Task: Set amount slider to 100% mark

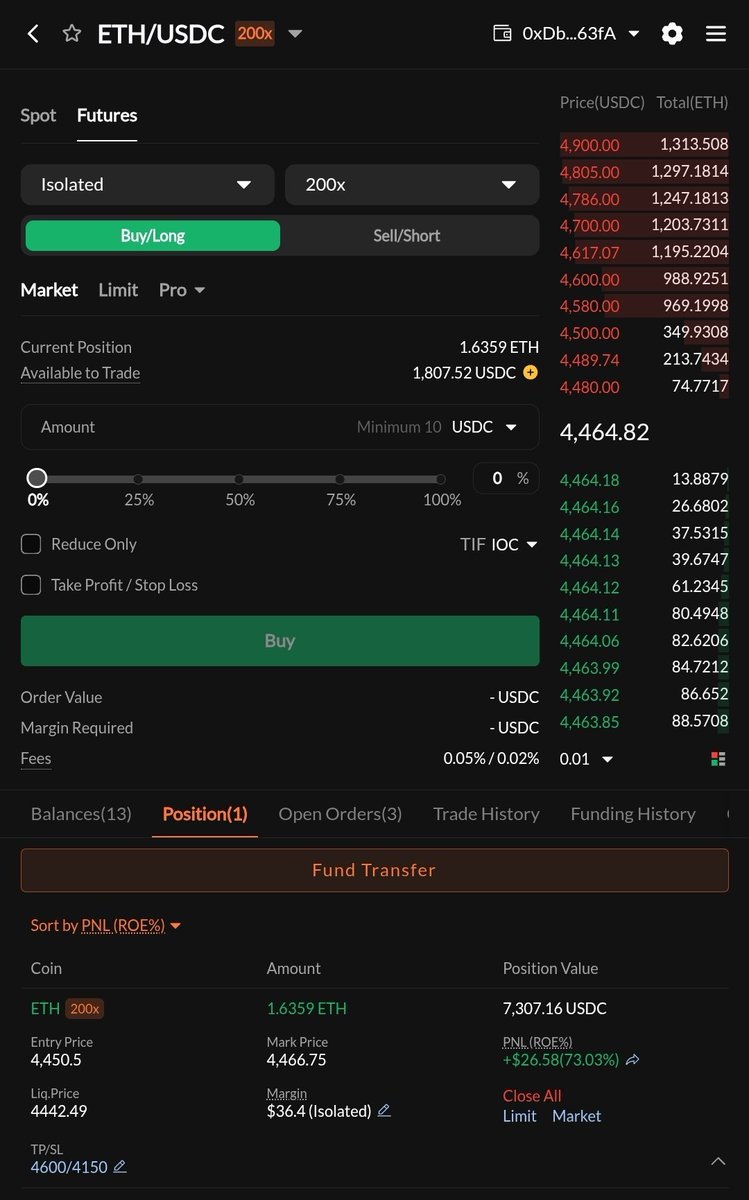Action: [441, 479]
